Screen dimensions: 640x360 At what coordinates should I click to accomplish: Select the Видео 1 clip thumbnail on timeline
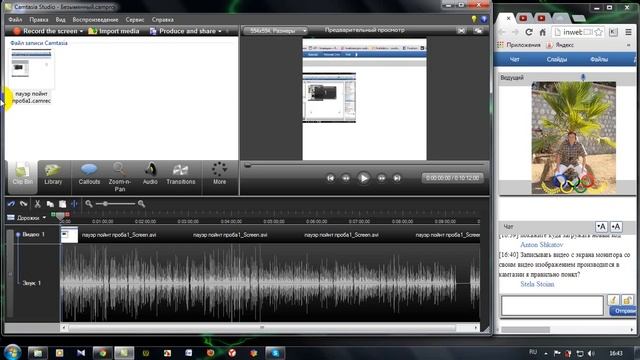point(69,235)
